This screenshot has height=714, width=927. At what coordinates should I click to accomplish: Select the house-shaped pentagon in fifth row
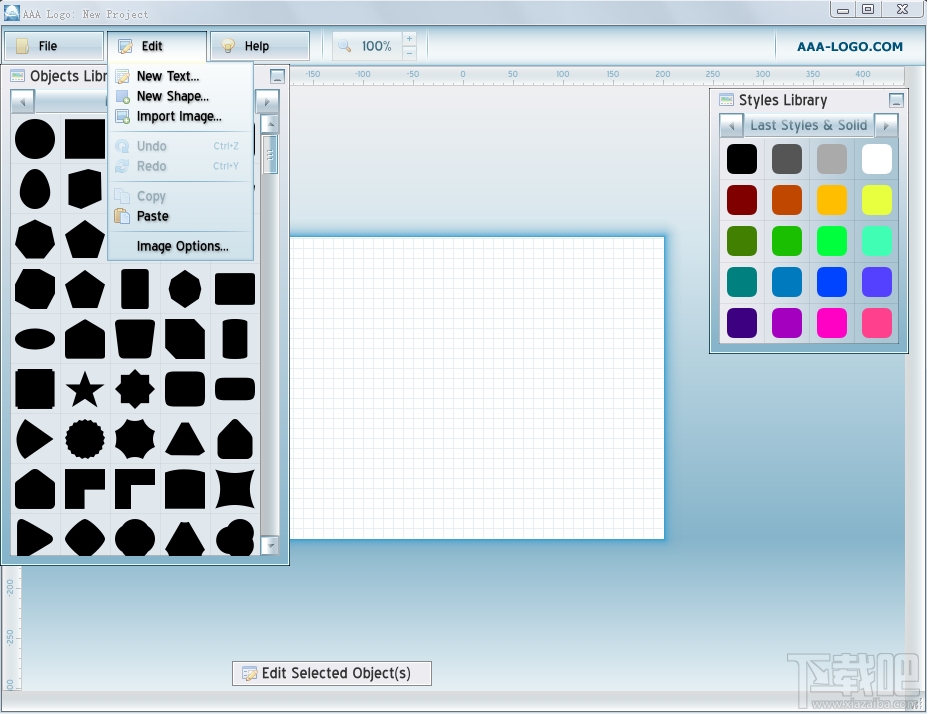pyautogui.click(x=85, y=339)
